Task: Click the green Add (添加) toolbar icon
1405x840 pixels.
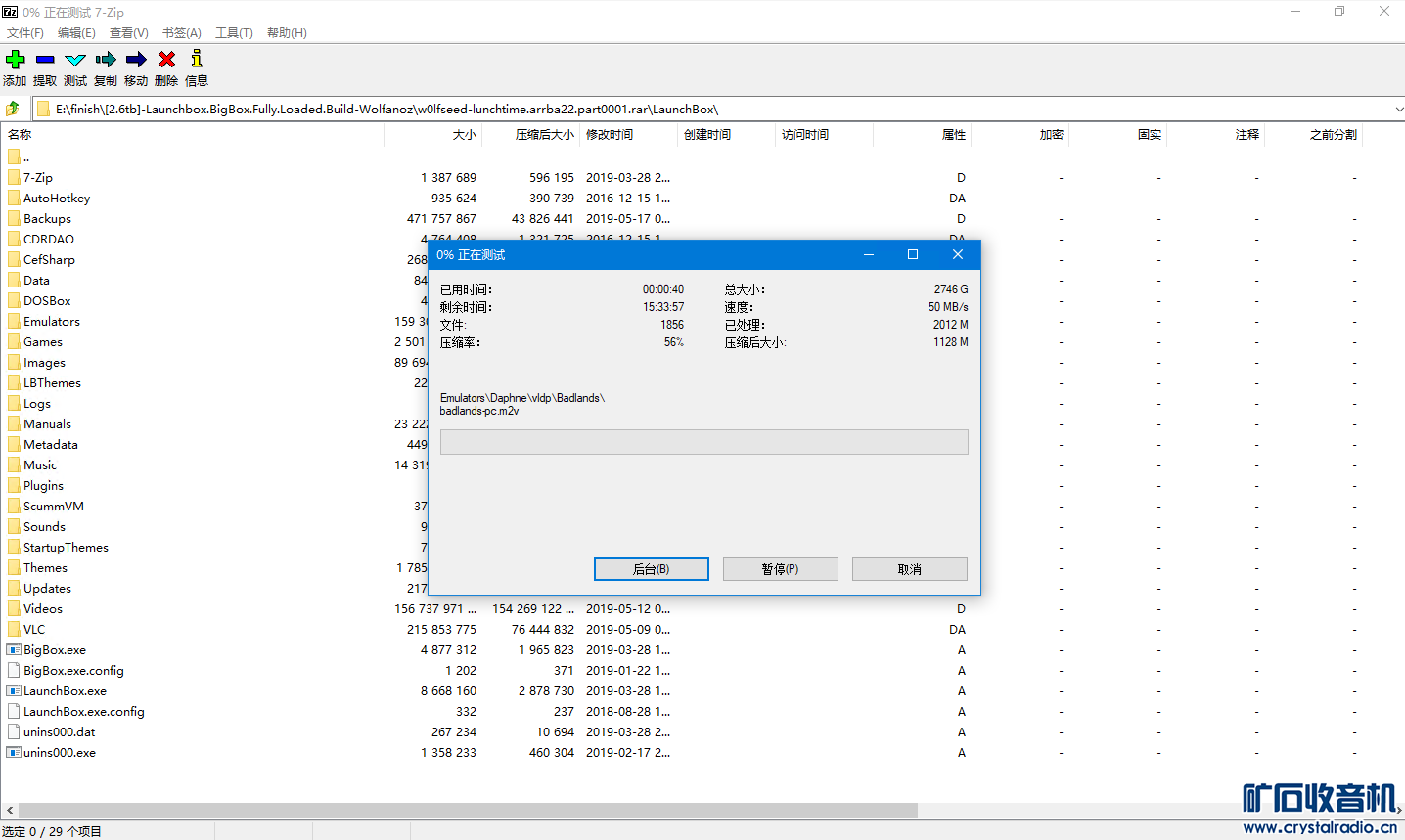Action: tap(15, 60)
